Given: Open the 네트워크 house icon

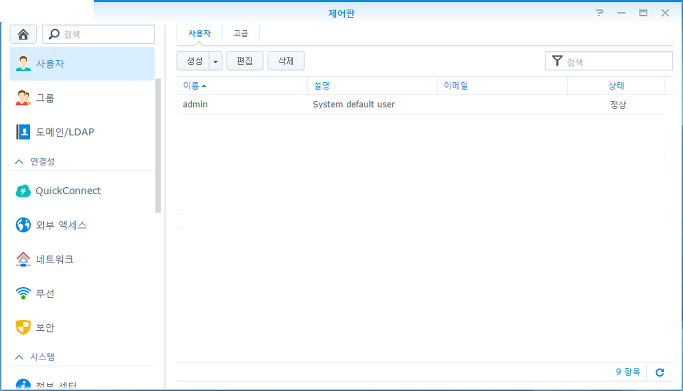Looking at the screenshot, I should coord(23,259).
